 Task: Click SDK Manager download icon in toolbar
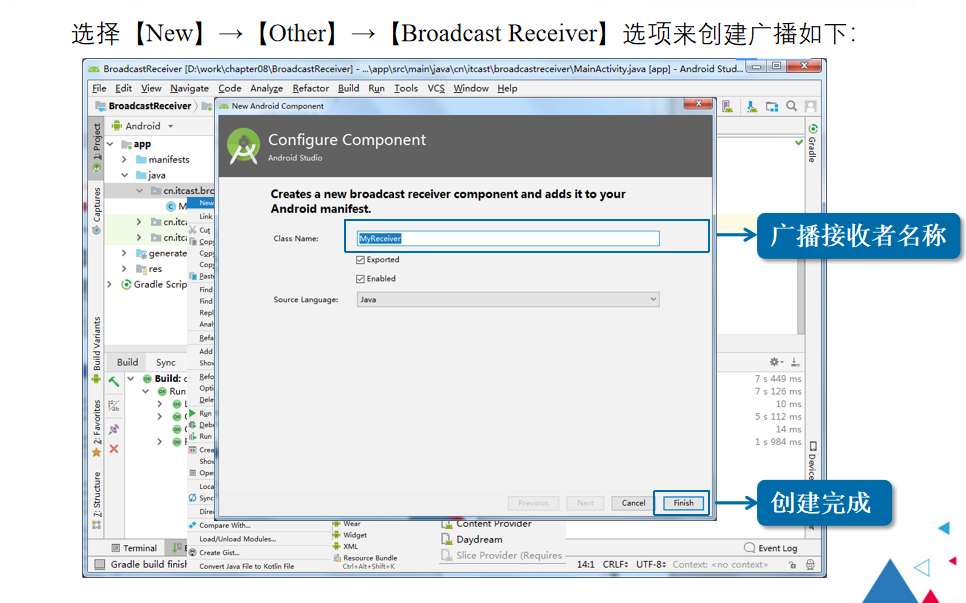tap(752, 107)
